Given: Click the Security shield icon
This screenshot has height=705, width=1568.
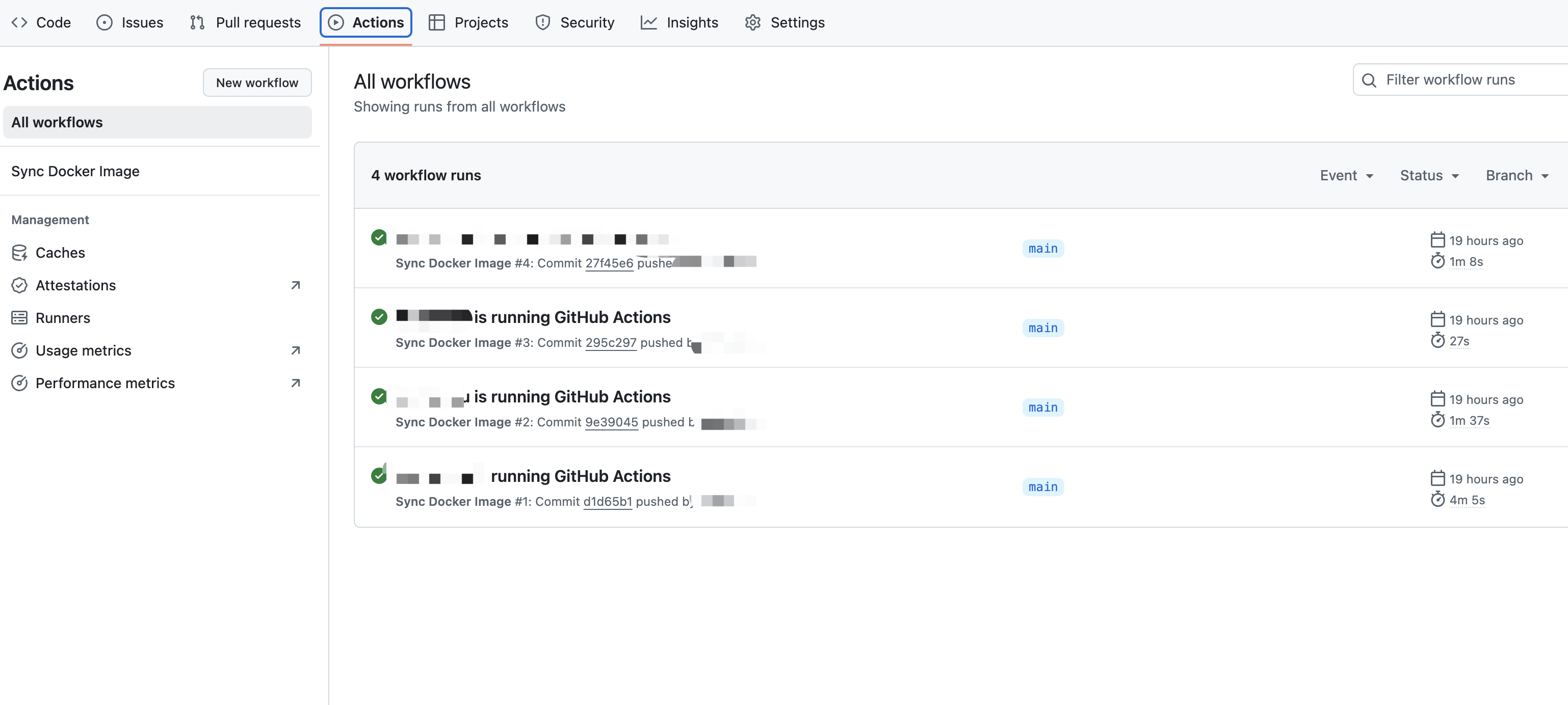Looking at the screenshot, I should pos(542,22).
